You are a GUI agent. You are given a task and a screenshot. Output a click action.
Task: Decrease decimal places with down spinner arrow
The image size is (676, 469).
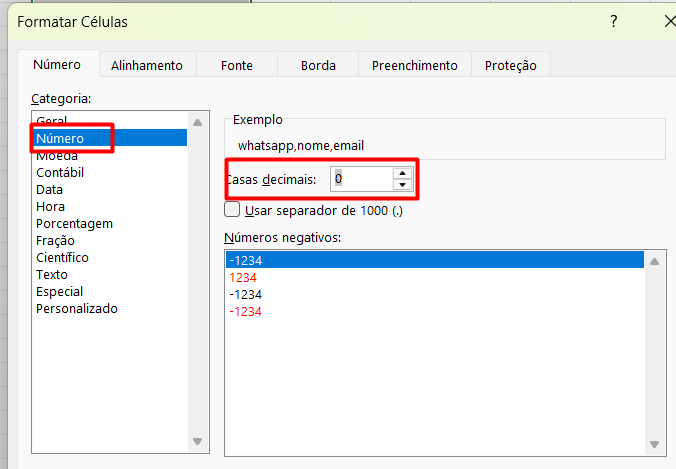[402, 185]
